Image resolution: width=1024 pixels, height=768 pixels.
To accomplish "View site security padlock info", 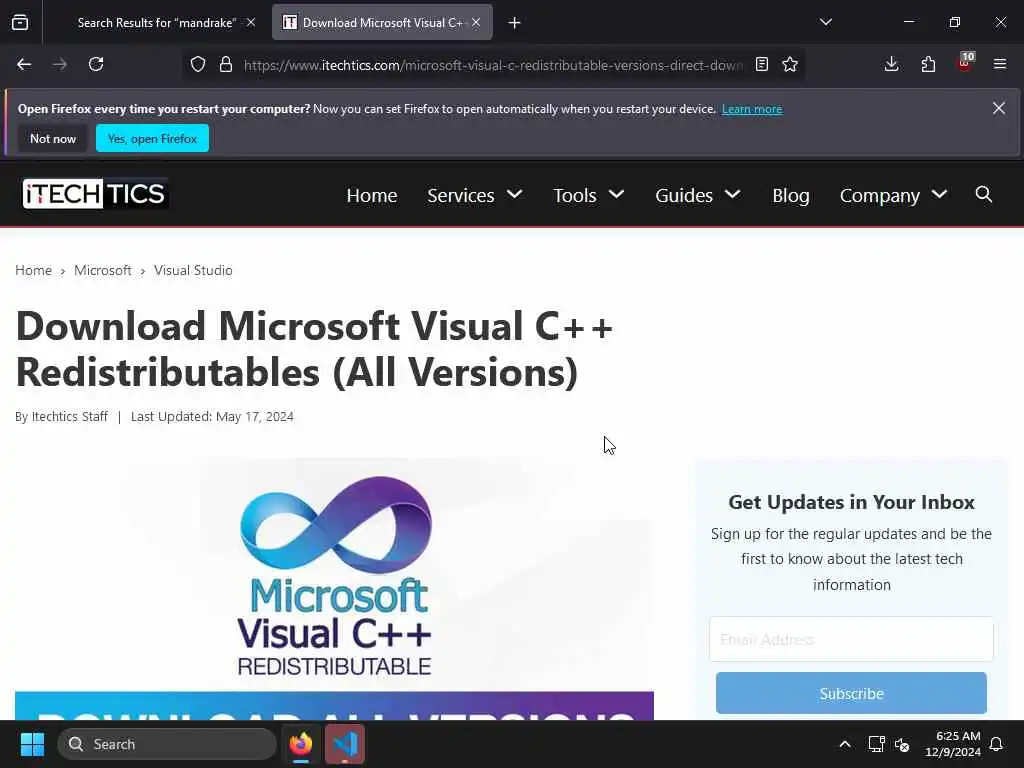I will (226, 64).
